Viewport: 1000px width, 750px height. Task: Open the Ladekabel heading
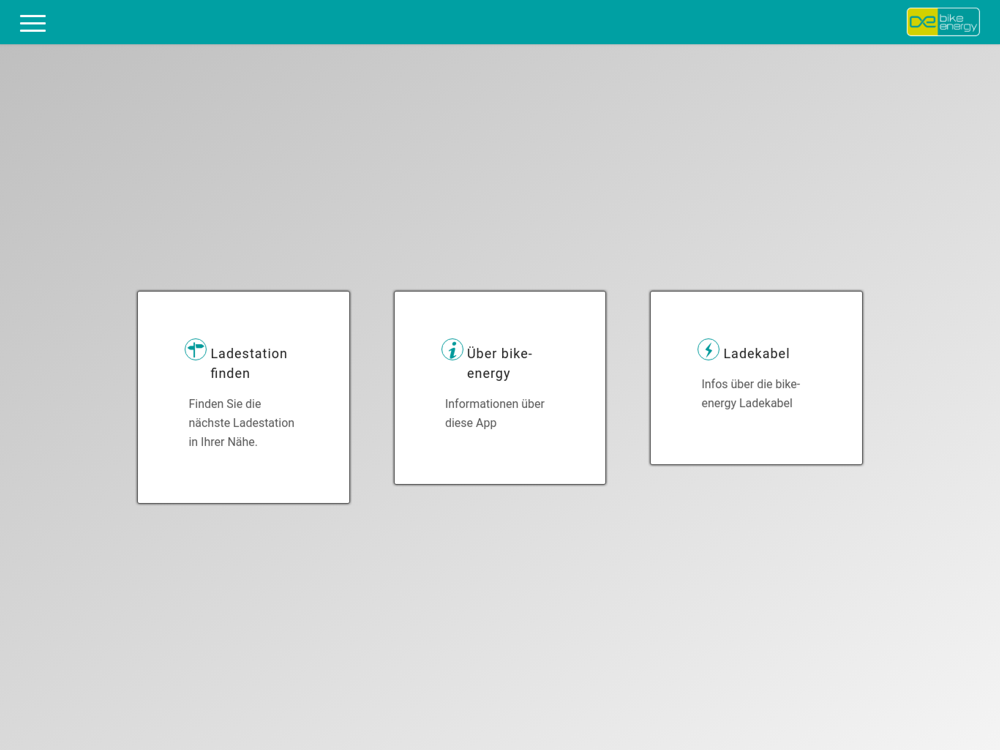(x=756, y=353)
